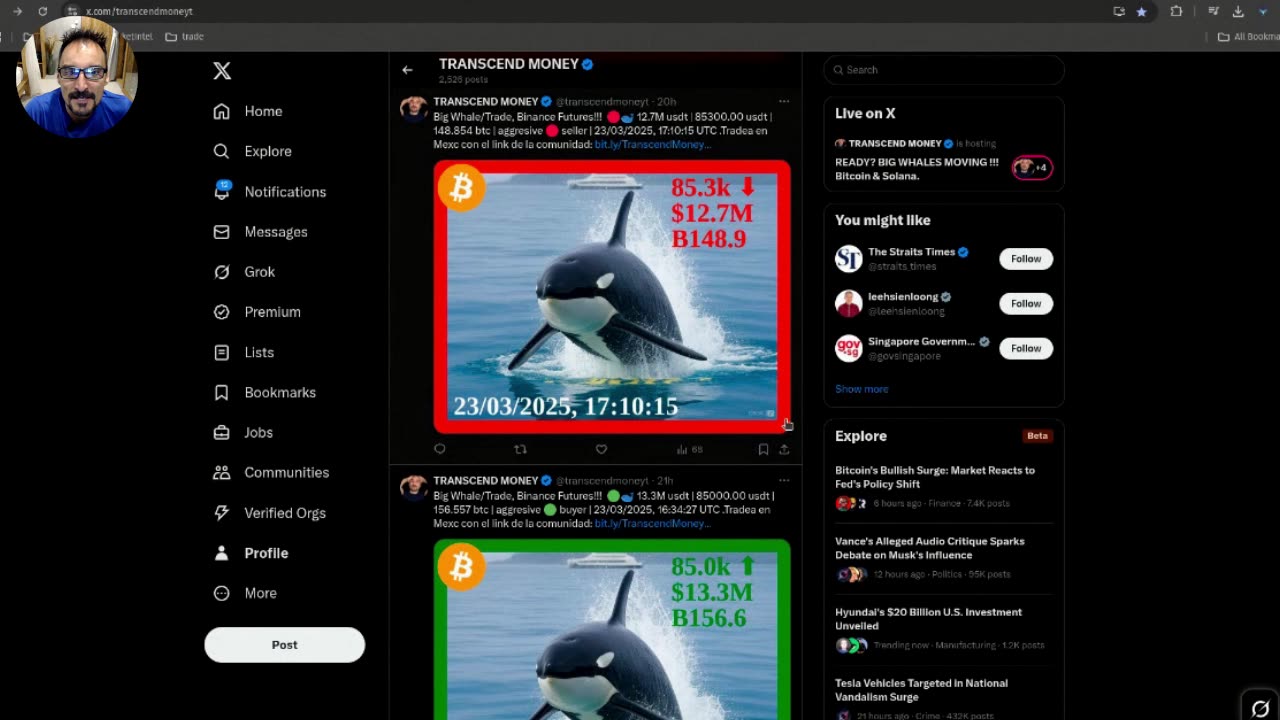Bookmark page with star icon
Image resolution: width=1280 pixels, height=720 pixels.
coord(1141,11)
